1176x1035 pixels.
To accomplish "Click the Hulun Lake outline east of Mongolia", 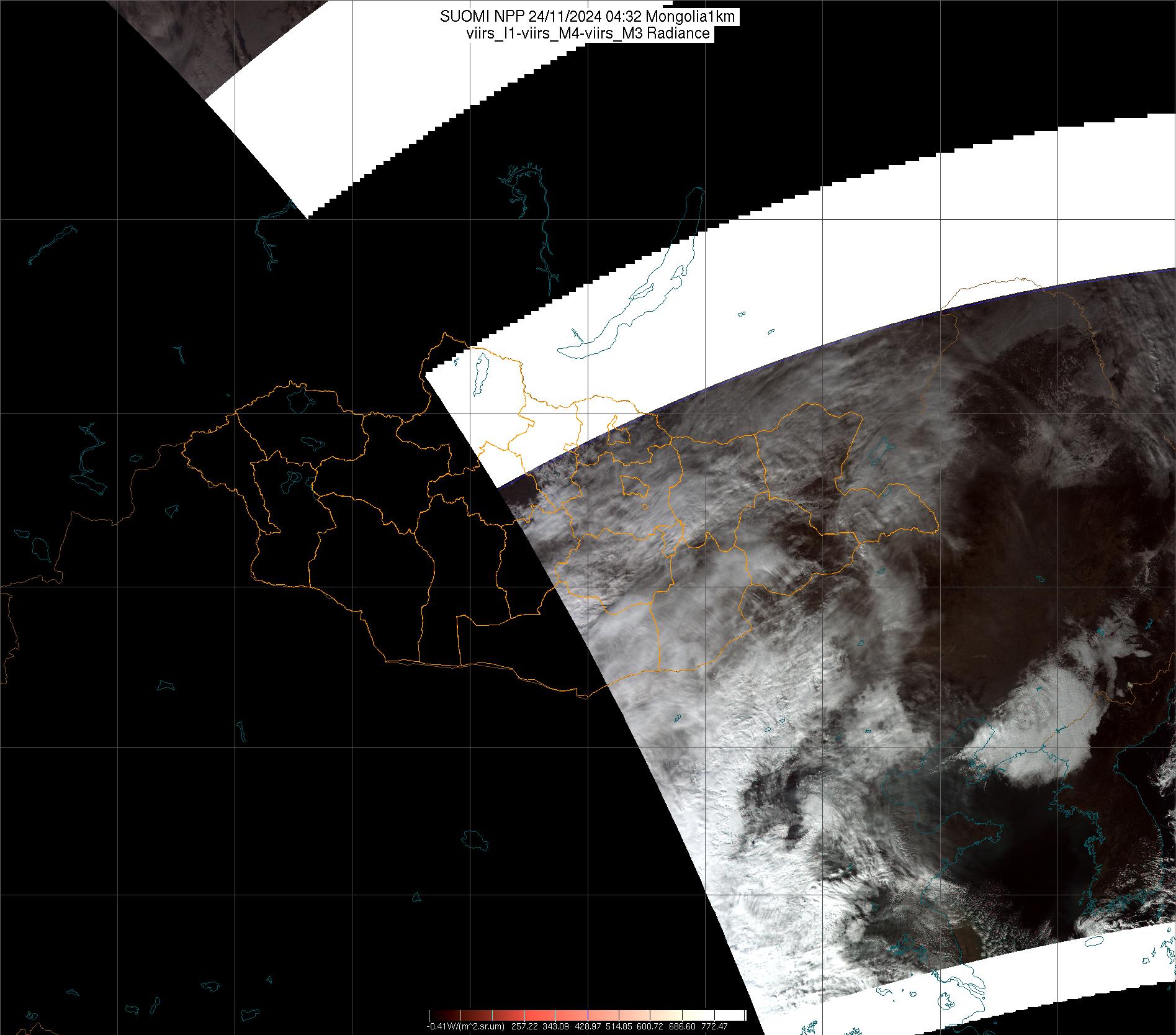I will [x=881, y=450].
